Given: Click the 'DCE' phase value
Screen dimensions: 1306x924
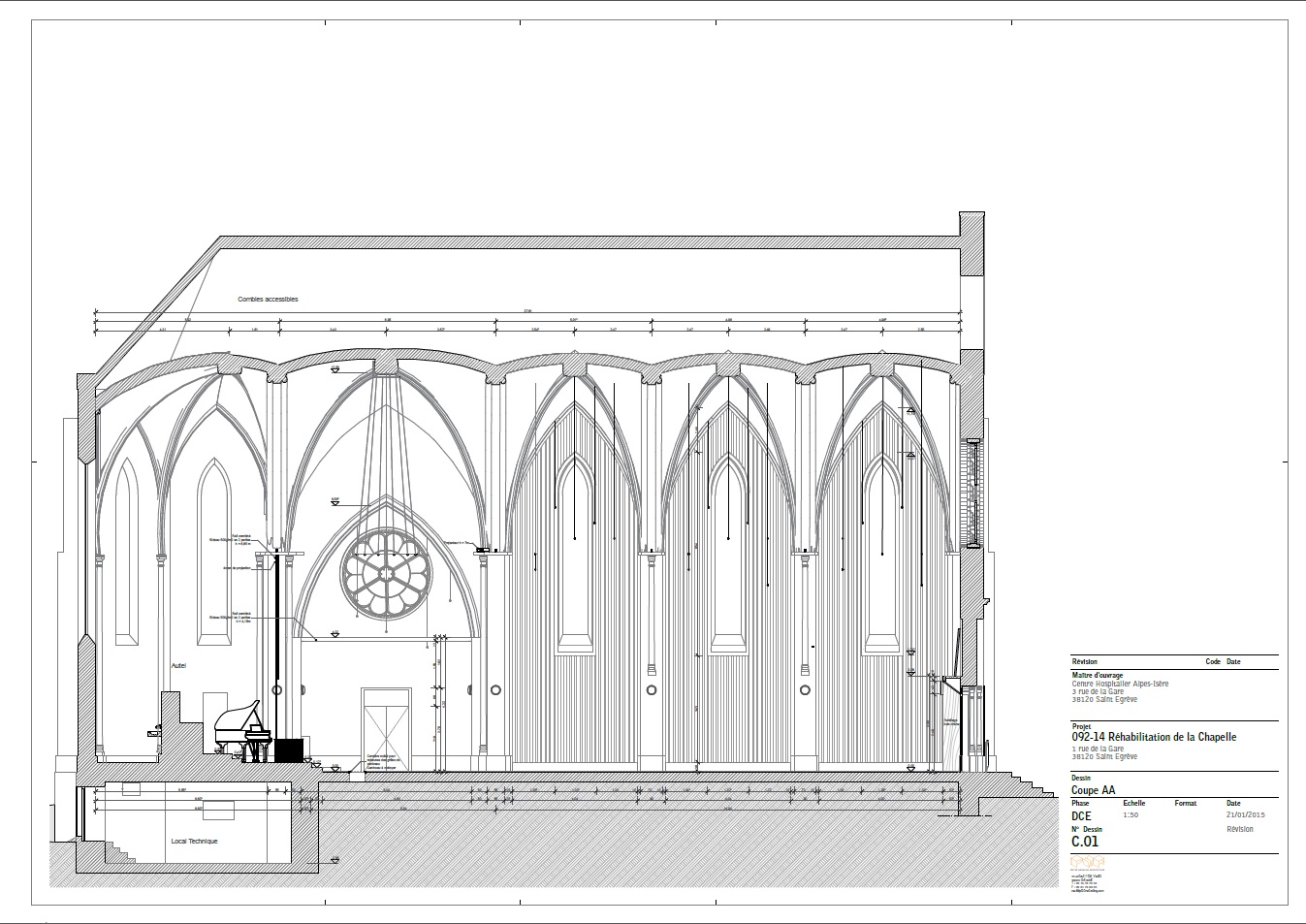Looking at the screenshot, I should 1081,815.
